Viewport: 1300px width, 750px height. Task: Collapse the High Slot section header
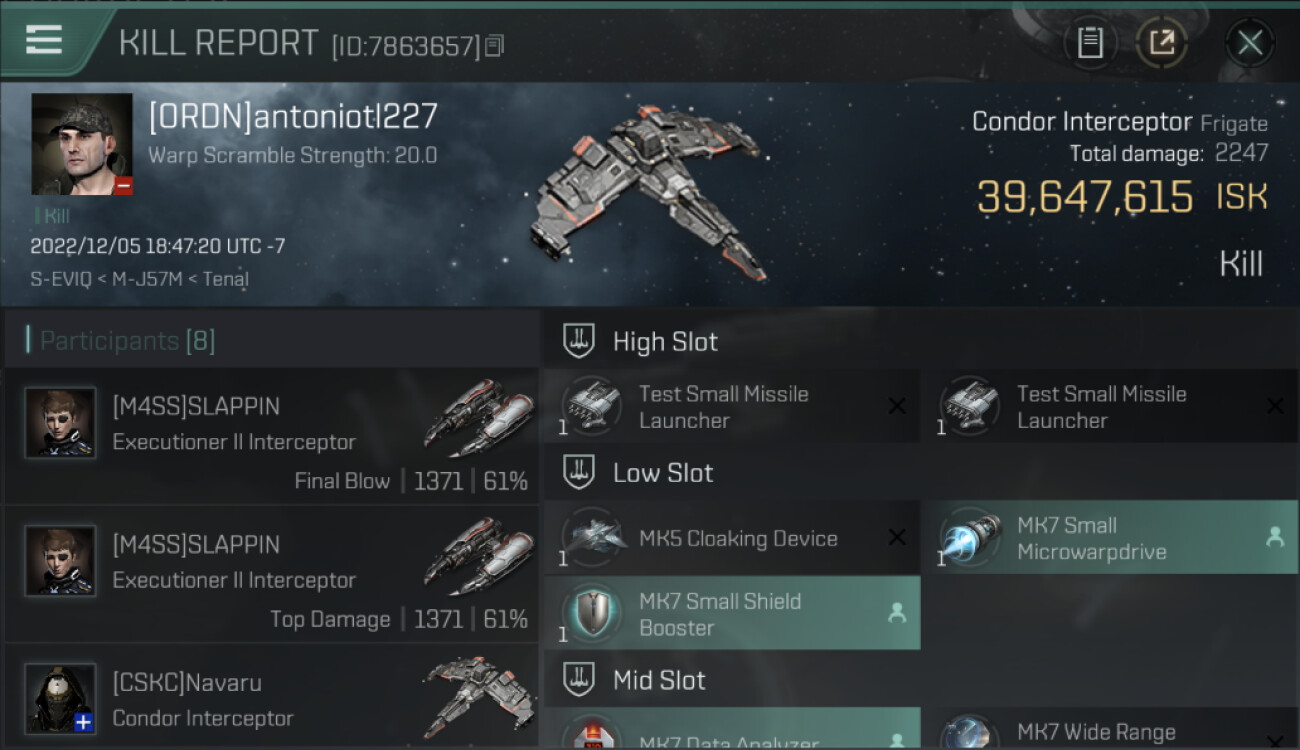[920, 341]
